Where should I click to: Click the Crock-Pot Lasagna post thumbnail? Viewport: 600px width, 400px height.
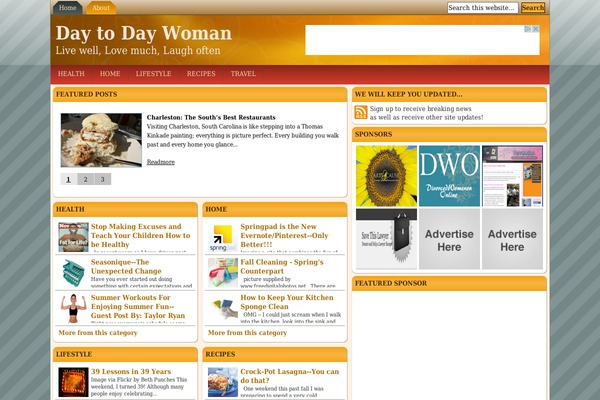pos(223,382)
